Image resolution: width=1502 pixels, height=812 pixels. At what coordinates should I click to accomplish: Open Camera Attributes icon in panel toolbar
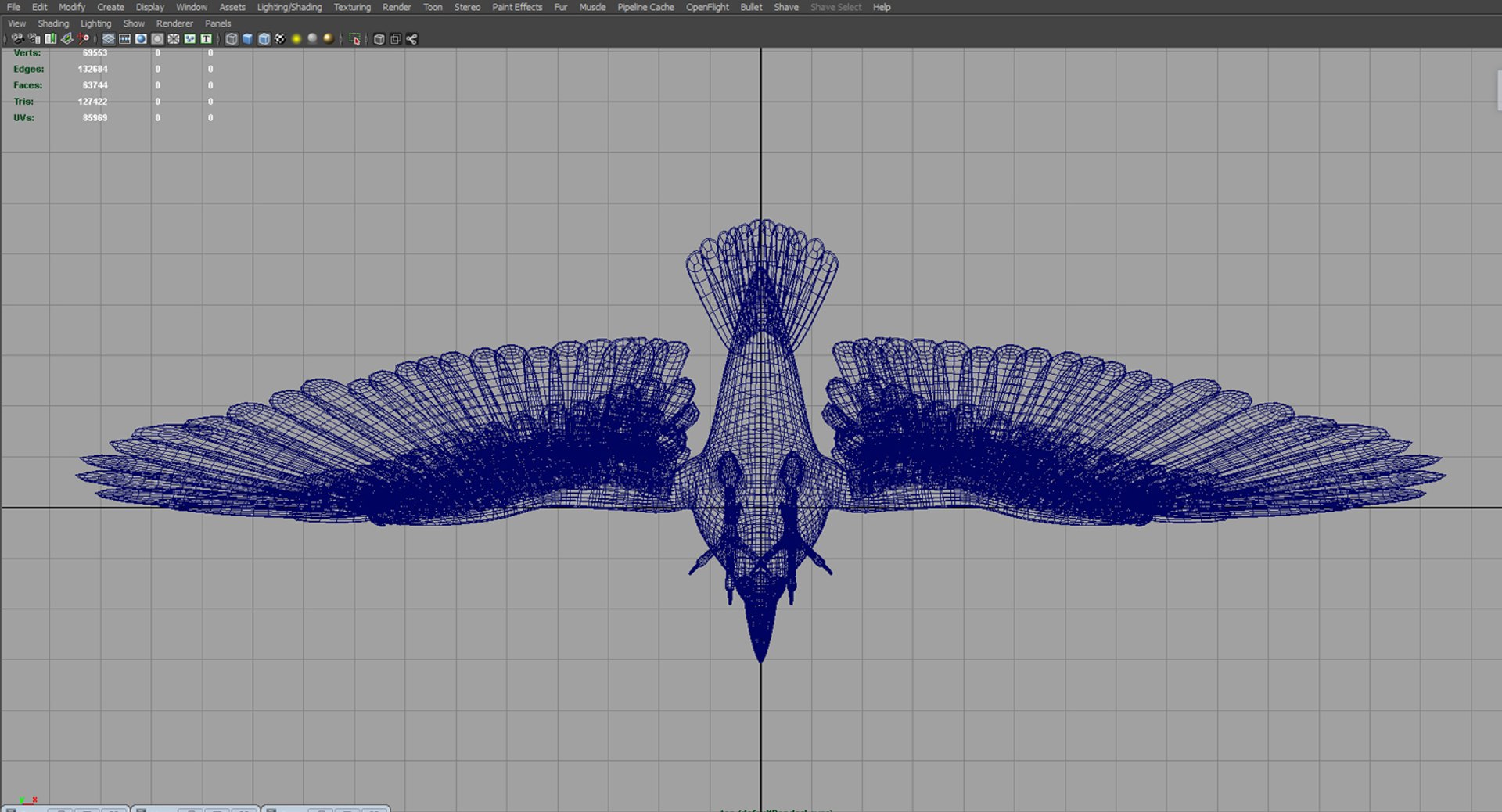click(x=34, y=38)
